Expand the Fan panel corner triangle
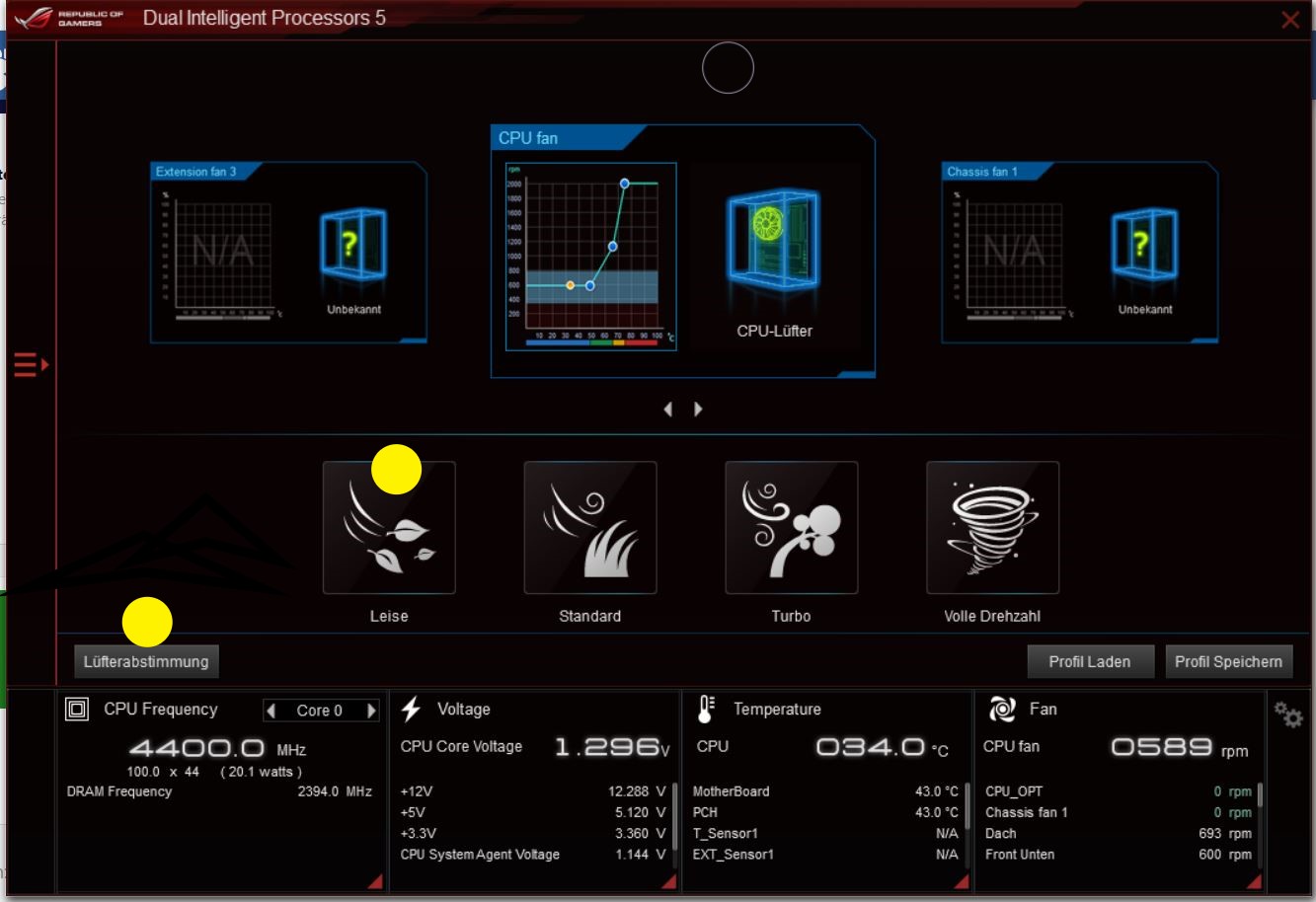 pyautogui.click(x=1254, y=881)
